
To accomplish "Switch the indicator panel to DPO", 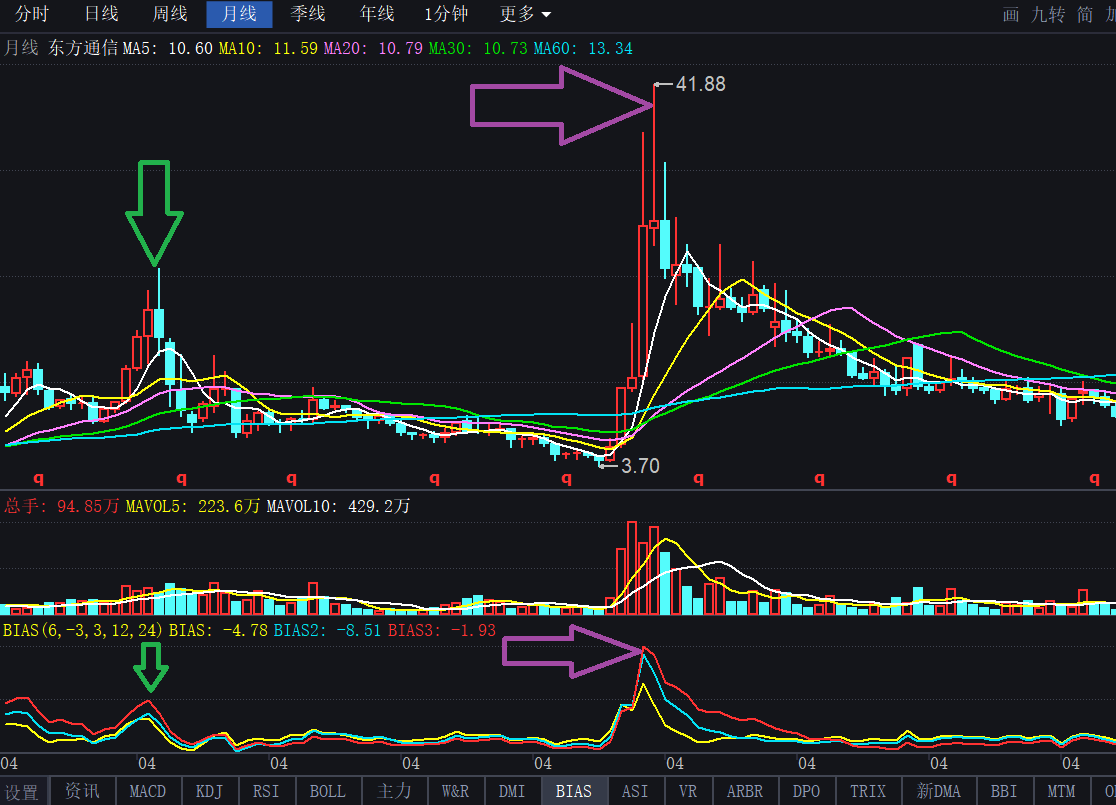I will [x=806, y=791].
